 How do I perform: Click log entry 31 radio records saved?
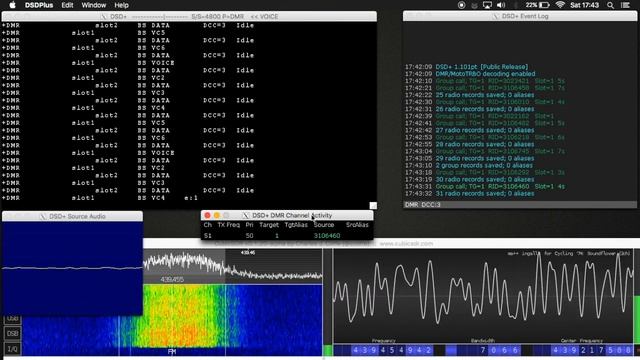[484, 193]
